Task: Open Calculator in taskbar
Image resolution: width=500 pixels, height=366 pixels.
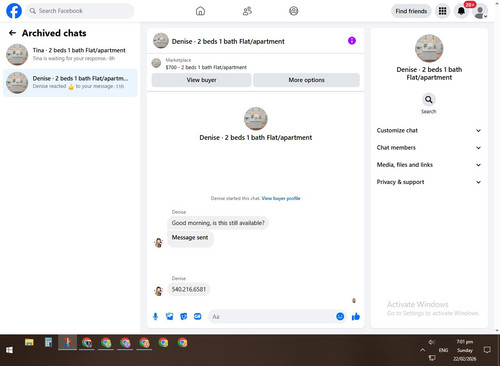Action: click(x=48, y=342)
